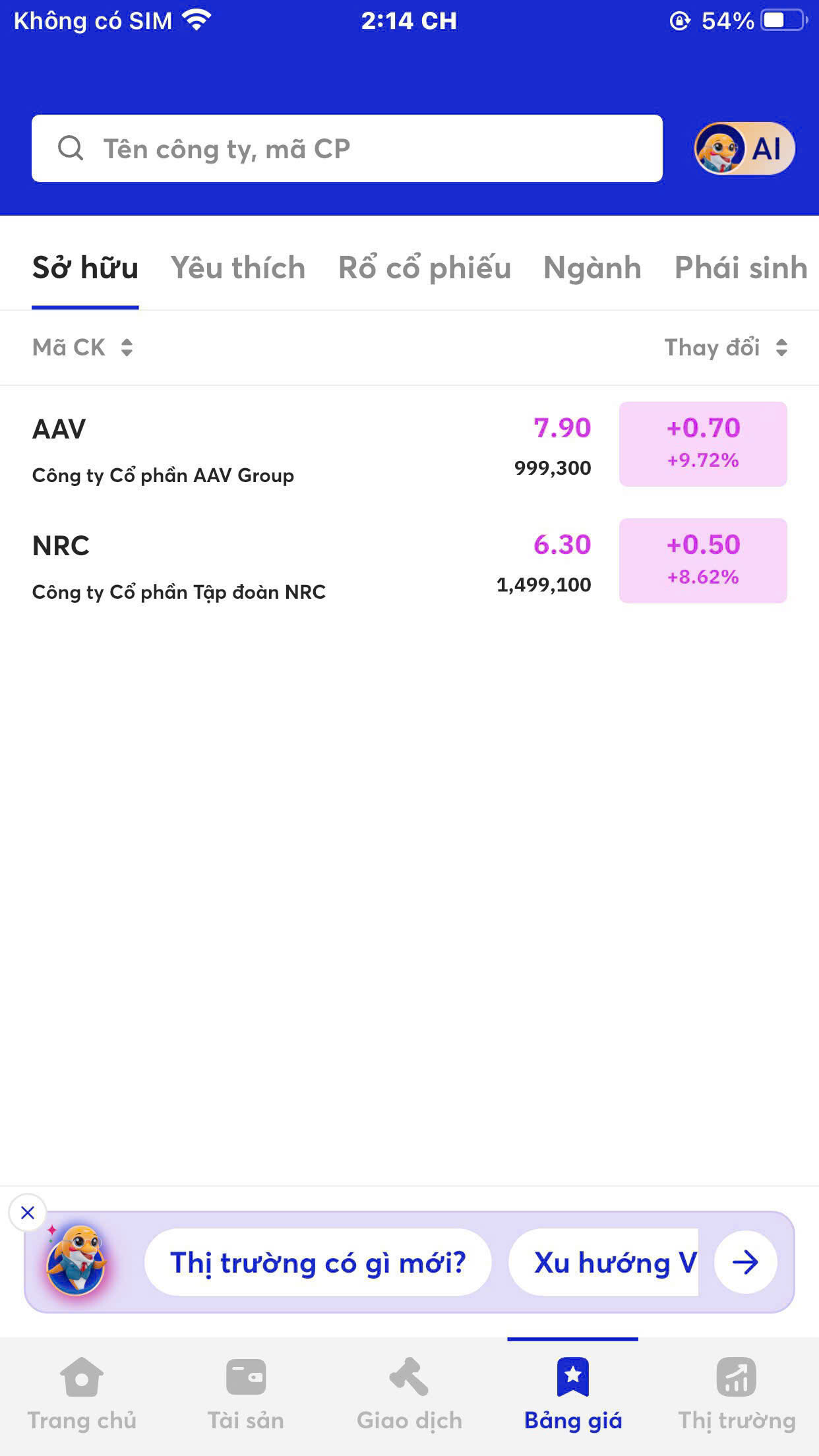Screen dimensions: 819x1456
Task: Focus the company name search field
Action: coord(369,148)
